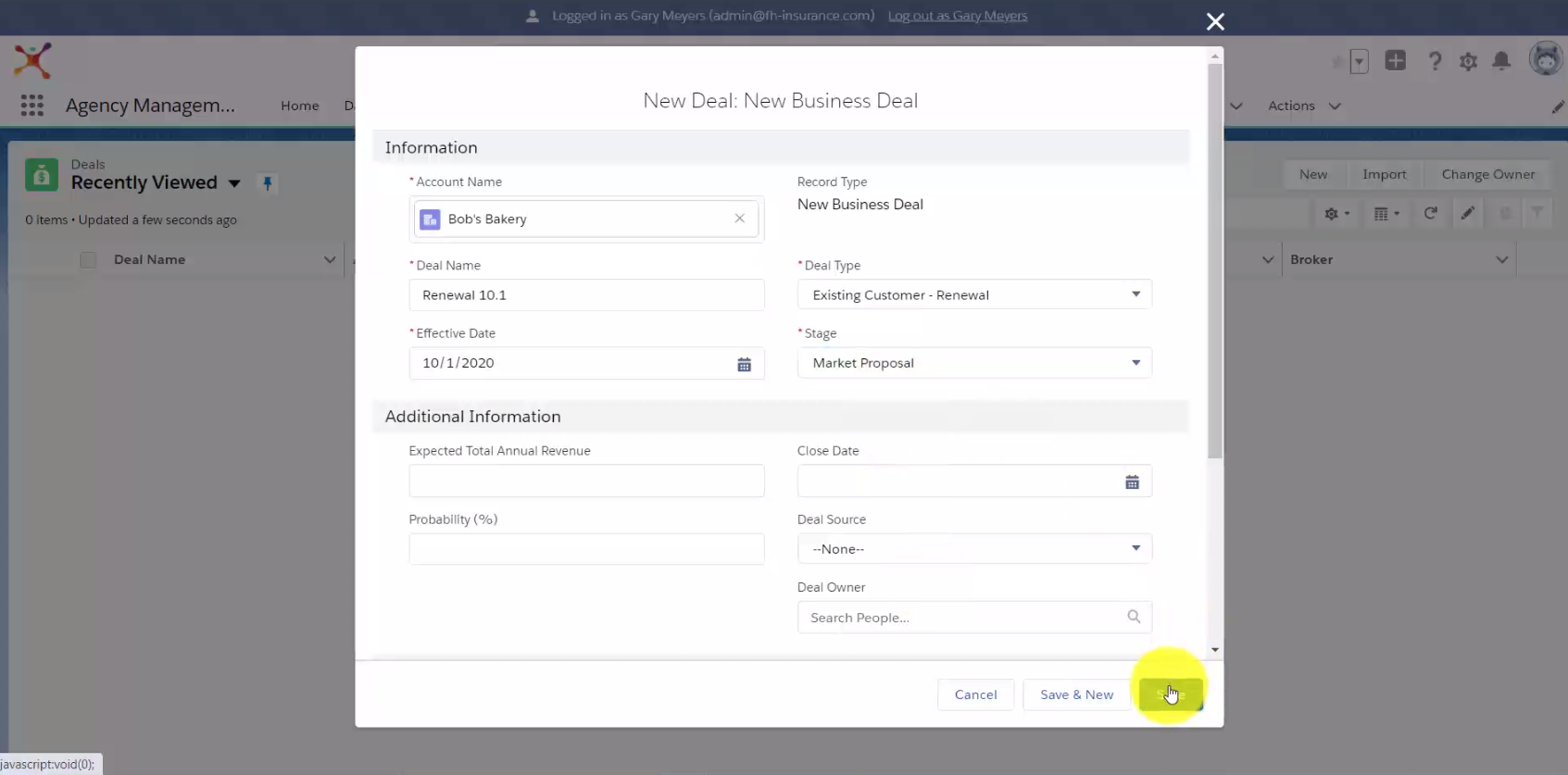Close the New Deal dialog with the X

[1215, 21]
